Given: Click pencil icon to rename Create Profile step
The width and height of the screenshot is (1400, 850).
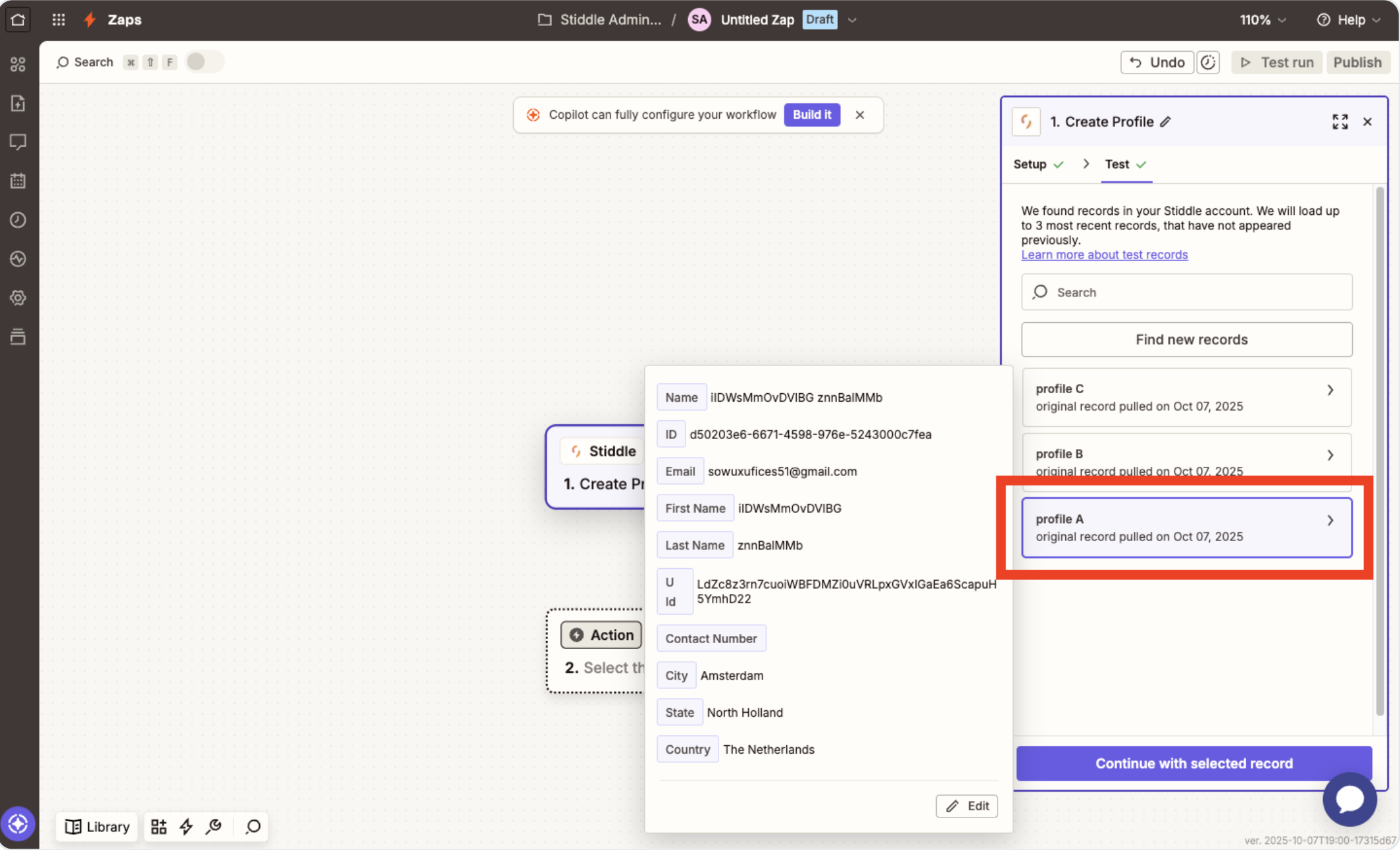Looking at the screenshot, I should coord(1166,121).
